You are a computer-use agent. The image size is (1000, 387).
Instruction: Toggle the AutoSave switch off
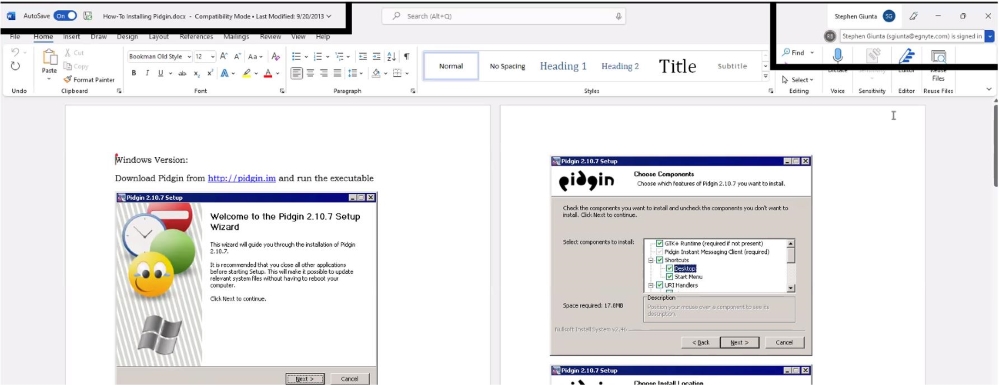(x=65, y=16)
